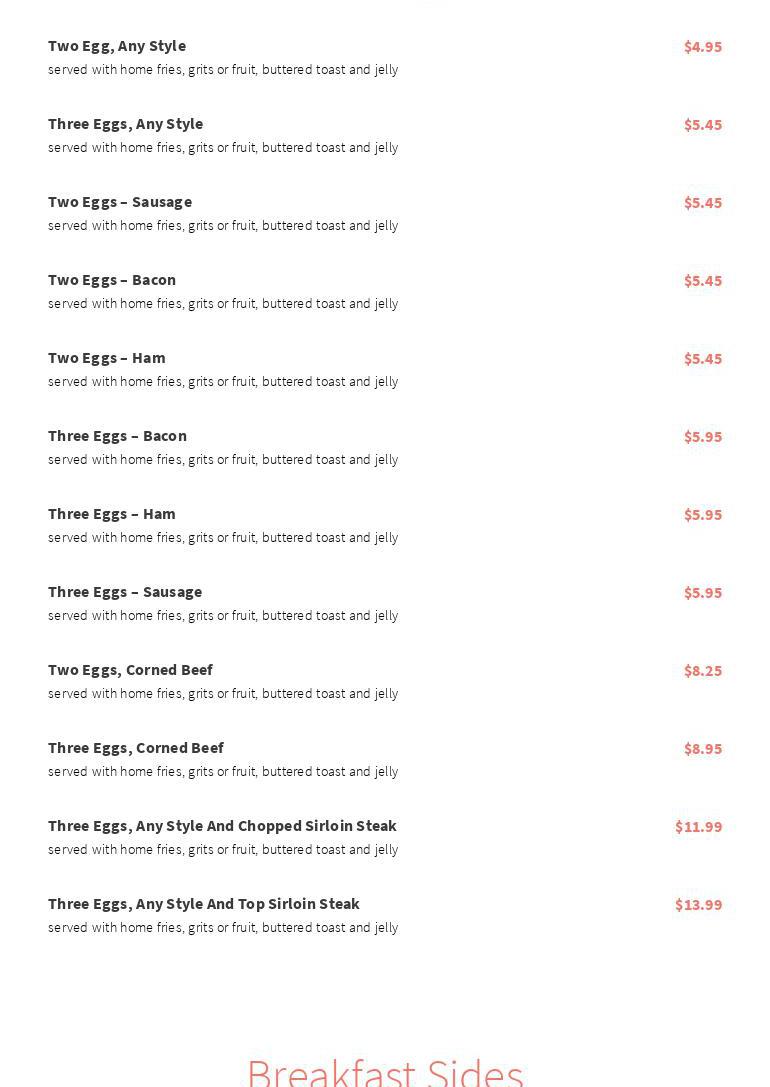Open the Three Eggs – Sausage item
The width and height of the screenshot is (770, 1087).
point(125,592)
